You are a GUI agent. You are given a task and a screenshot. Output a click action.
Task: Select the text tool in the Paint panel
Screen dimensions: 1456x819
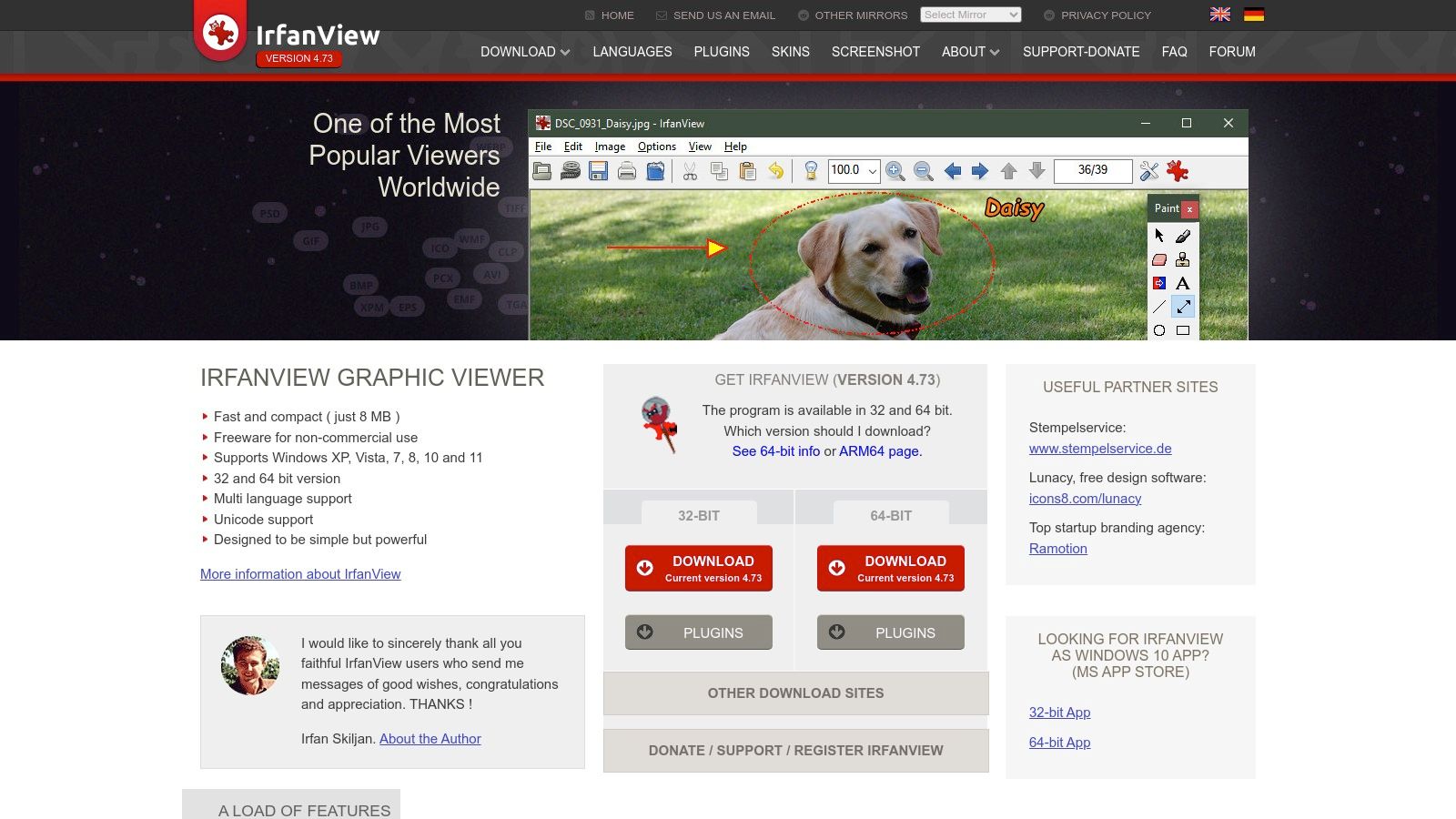1182,283
